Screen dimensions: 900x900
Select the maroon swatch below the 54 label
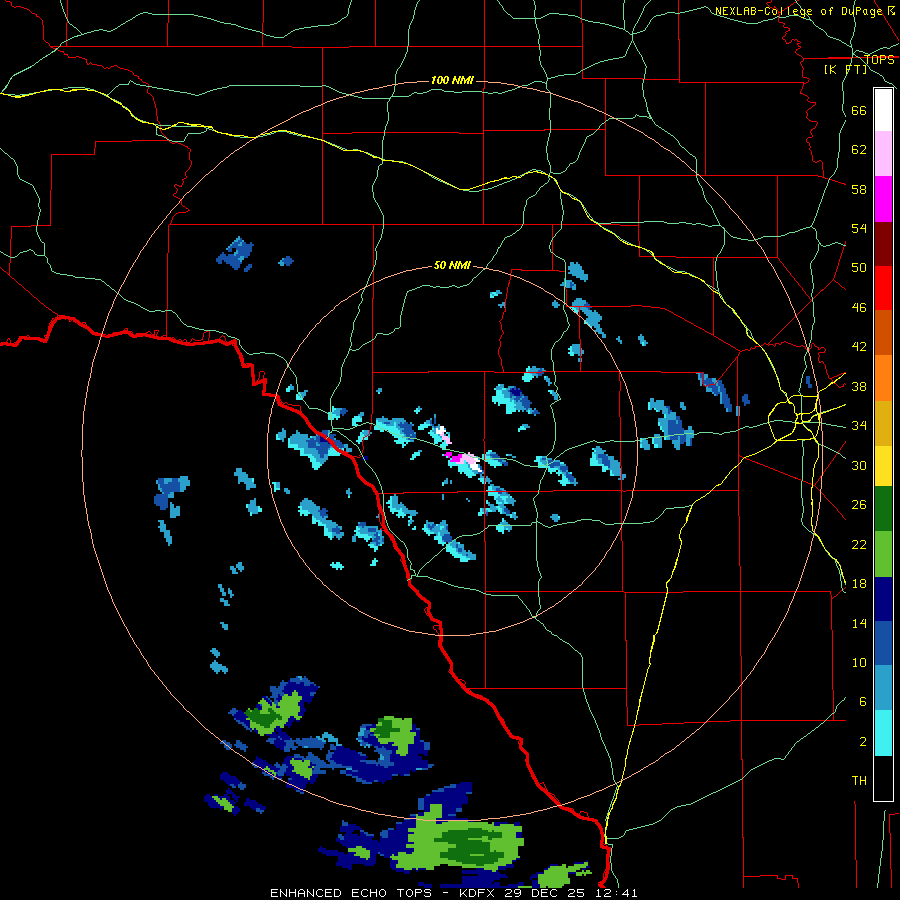[x=883, y=244]
